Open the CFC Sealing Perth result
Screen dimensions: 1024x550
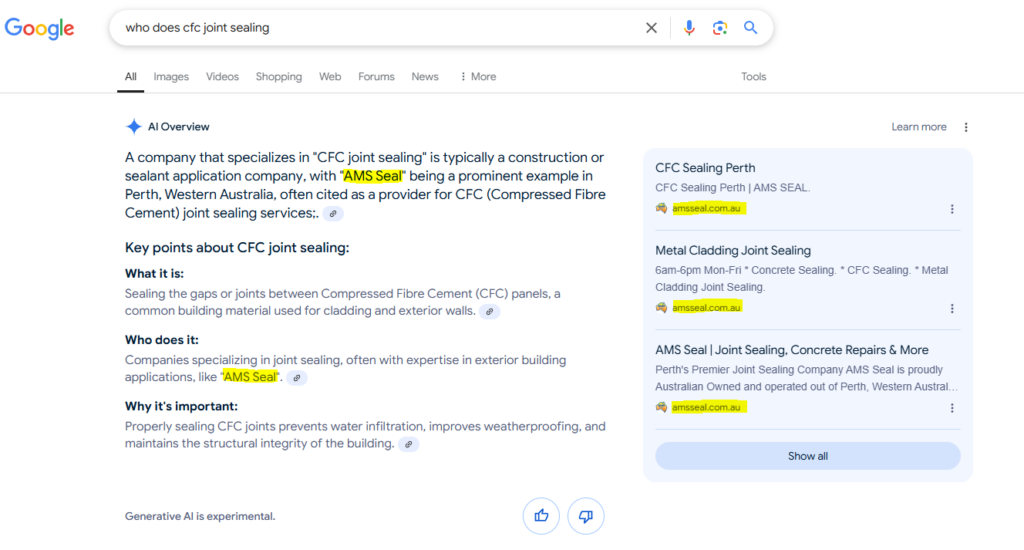tap(705, 168)
